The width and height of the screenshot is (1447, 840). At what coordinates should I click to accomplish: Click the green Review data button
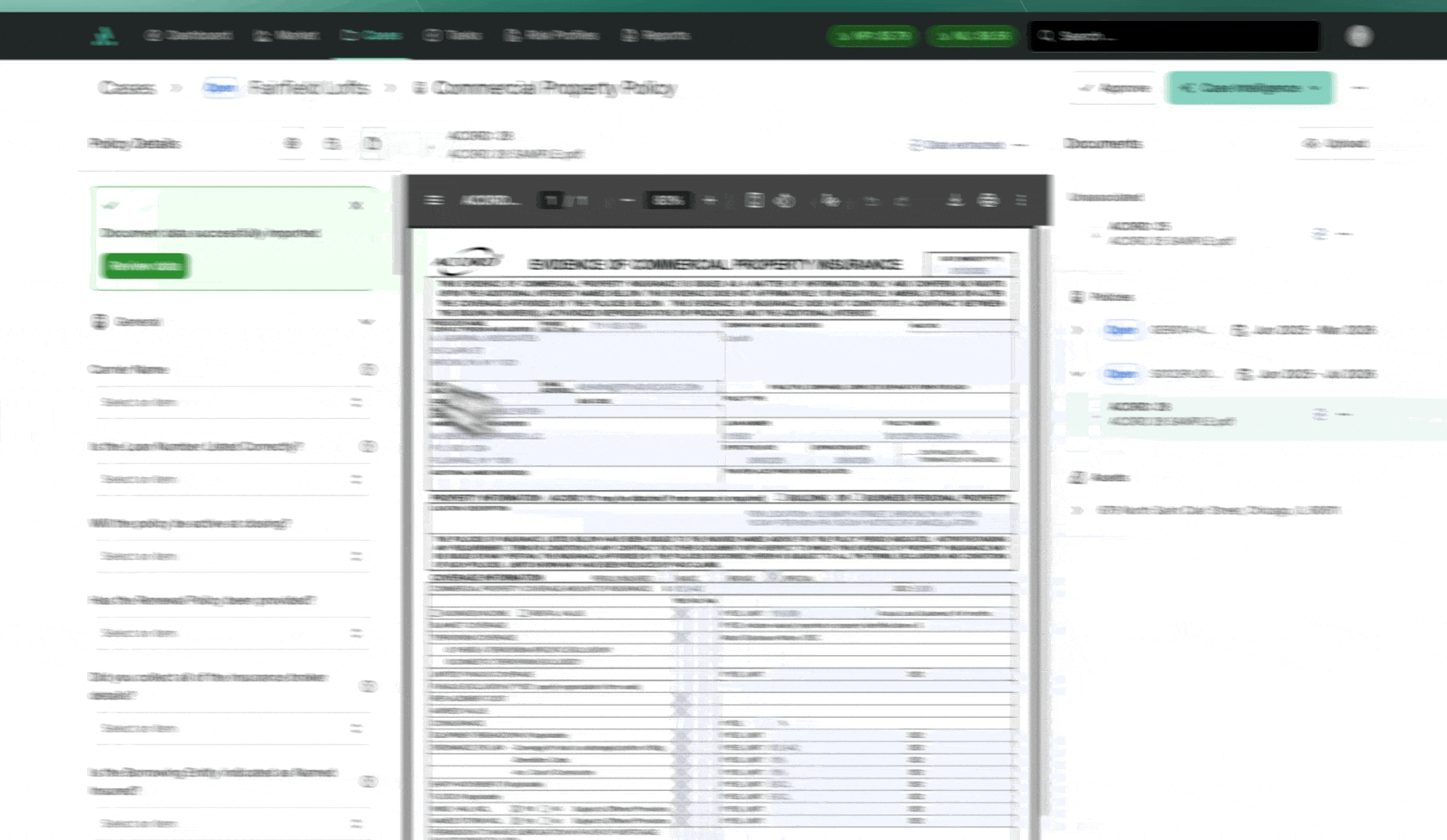(145, 266)
